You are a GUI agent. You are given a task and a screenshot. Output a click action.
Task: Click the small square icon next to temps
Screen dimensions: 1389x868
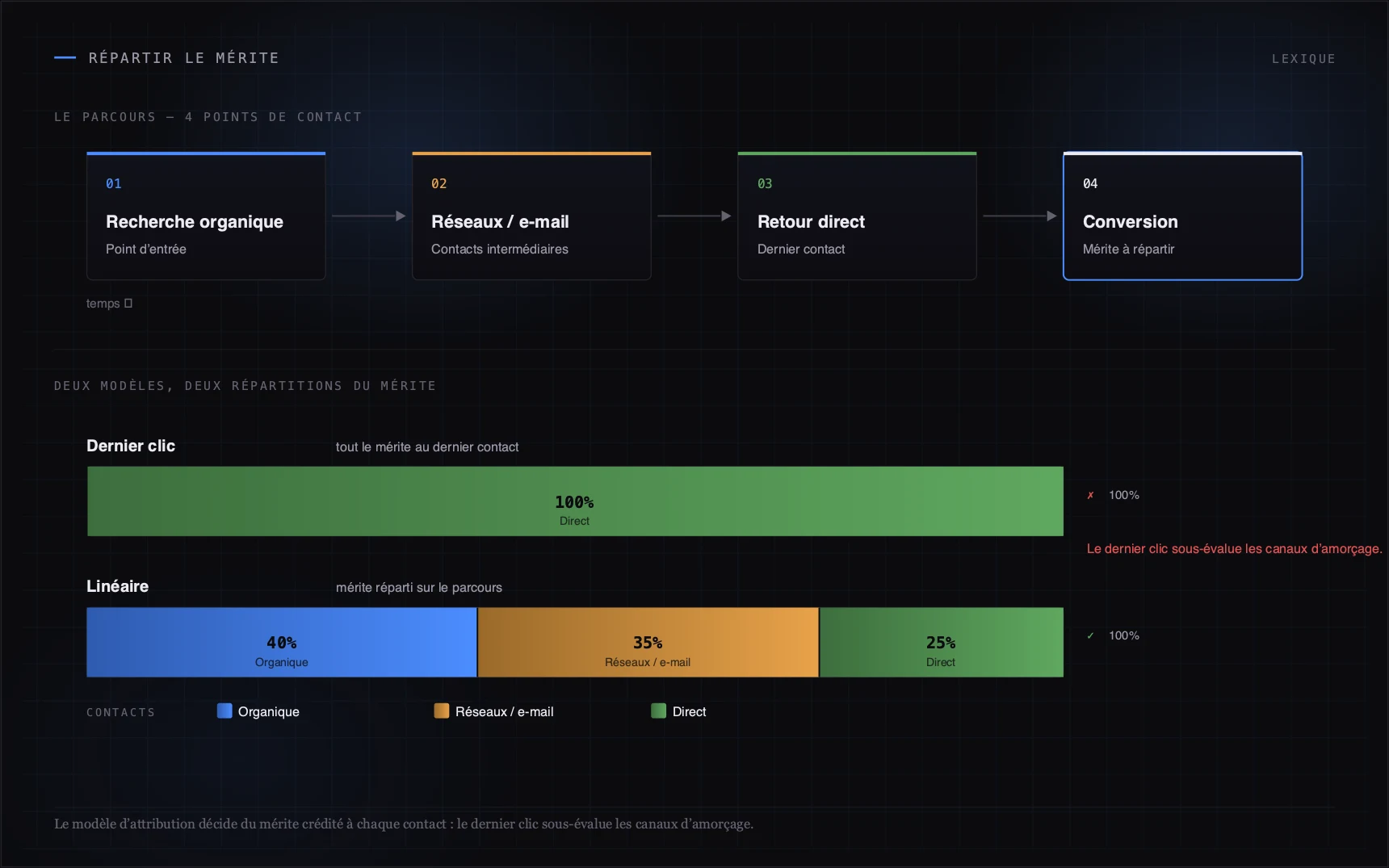point(128,303)
